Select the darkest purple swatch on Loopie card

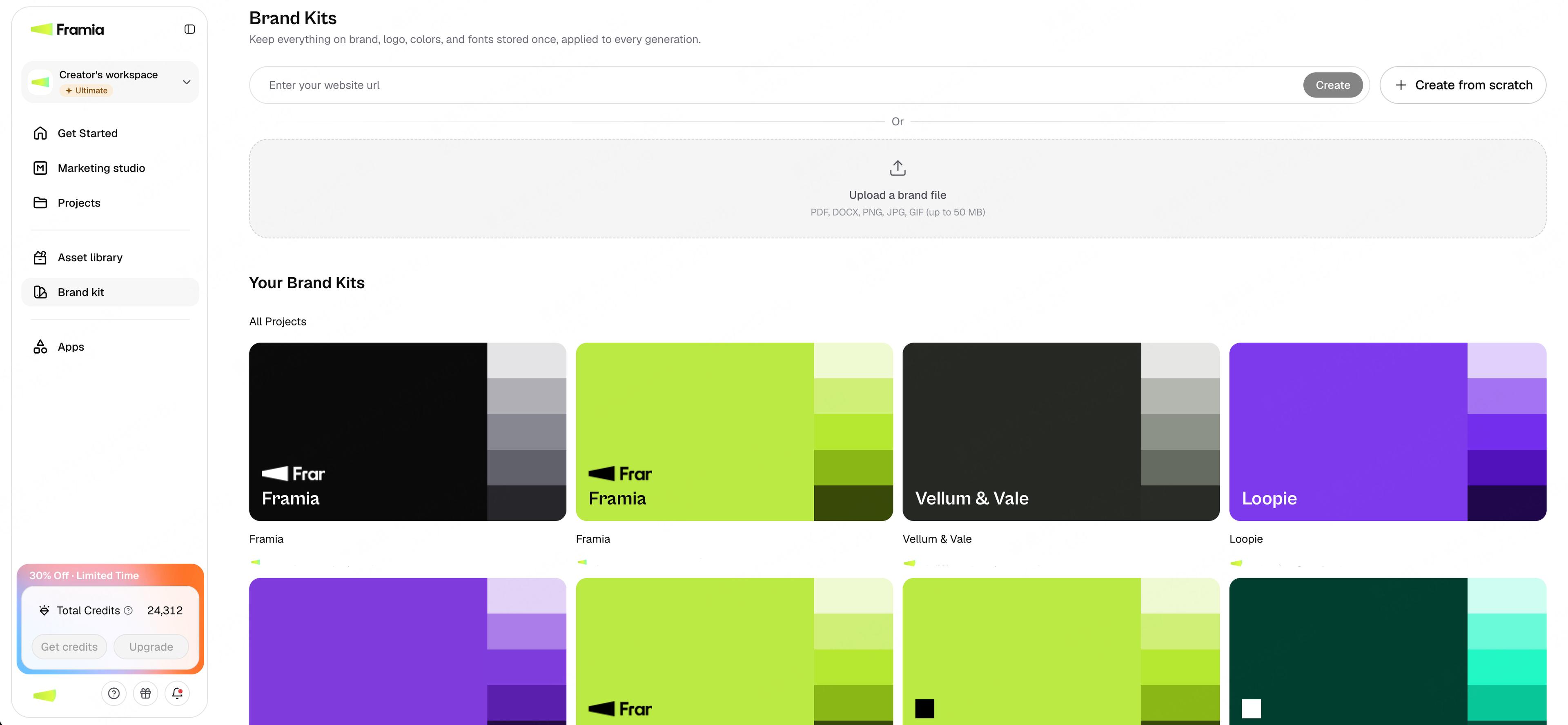click(1507, 503)
